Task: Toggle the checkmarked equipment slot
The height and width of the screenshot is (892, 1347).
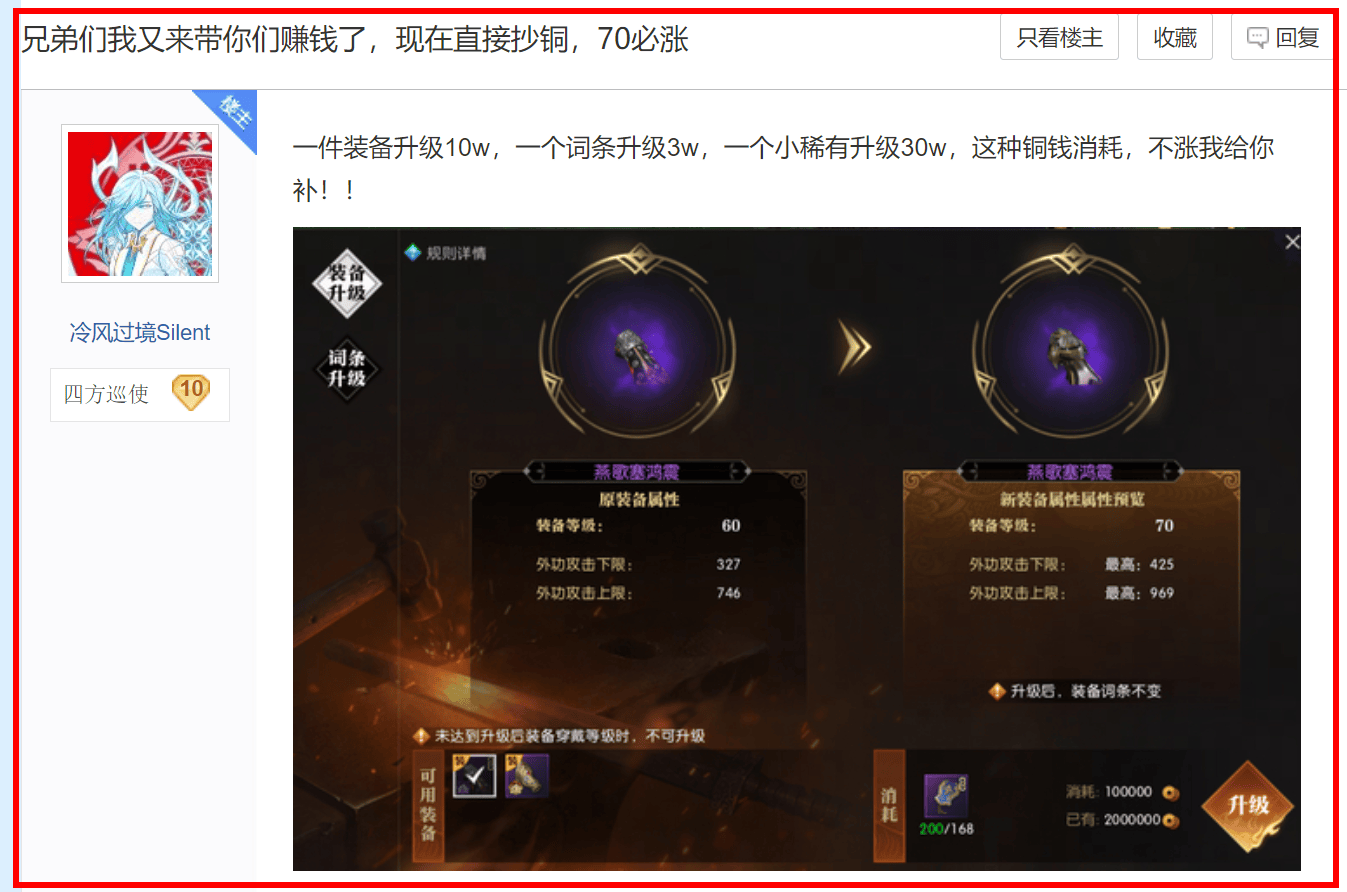Action: [475, 775]
